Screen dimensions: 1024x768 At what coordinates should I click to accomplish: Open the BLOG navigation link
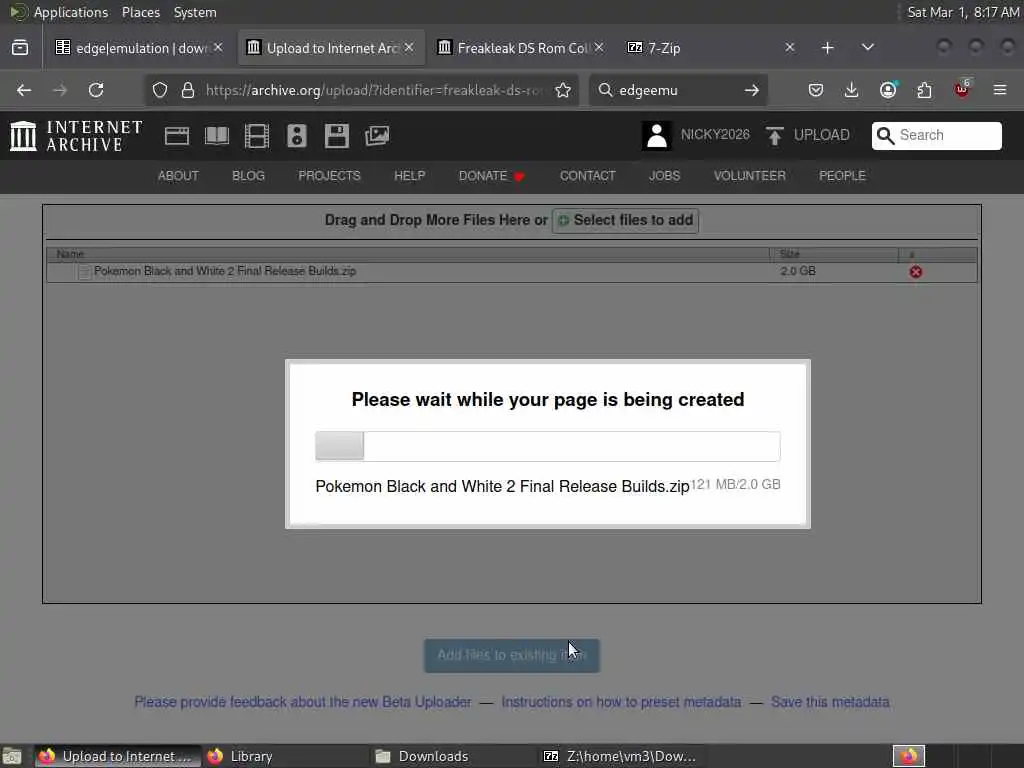pyautogui.click(x=248, y=176)
